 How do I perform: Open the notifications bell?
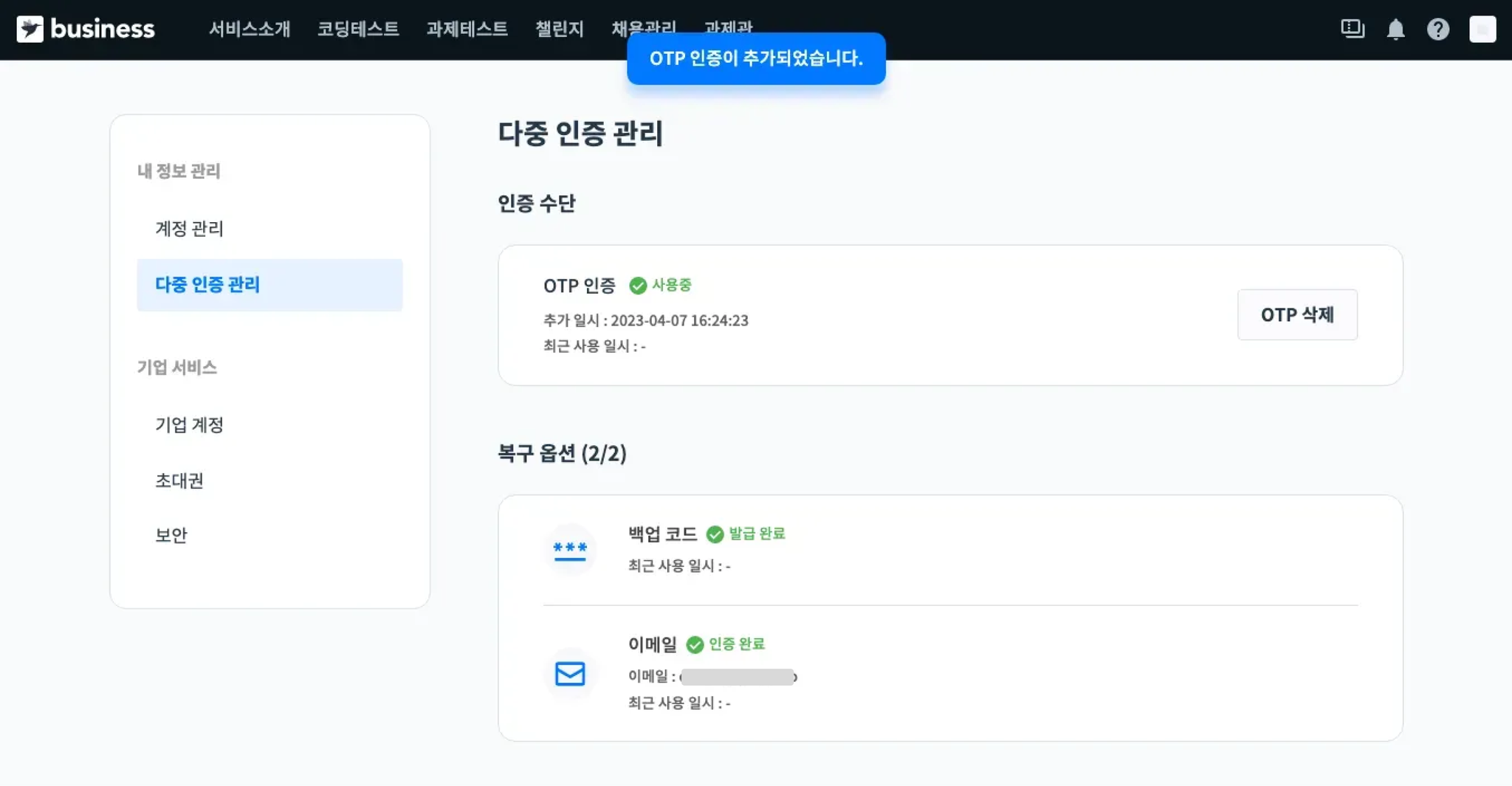point(1395,30)
